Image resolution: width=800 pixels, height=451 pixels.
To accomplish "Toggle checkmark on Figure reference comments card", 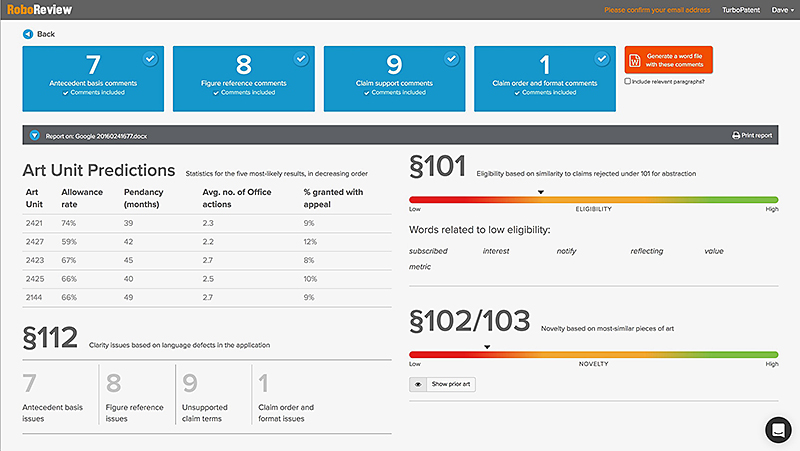I will pyautogui.click(x=300, y=59).
